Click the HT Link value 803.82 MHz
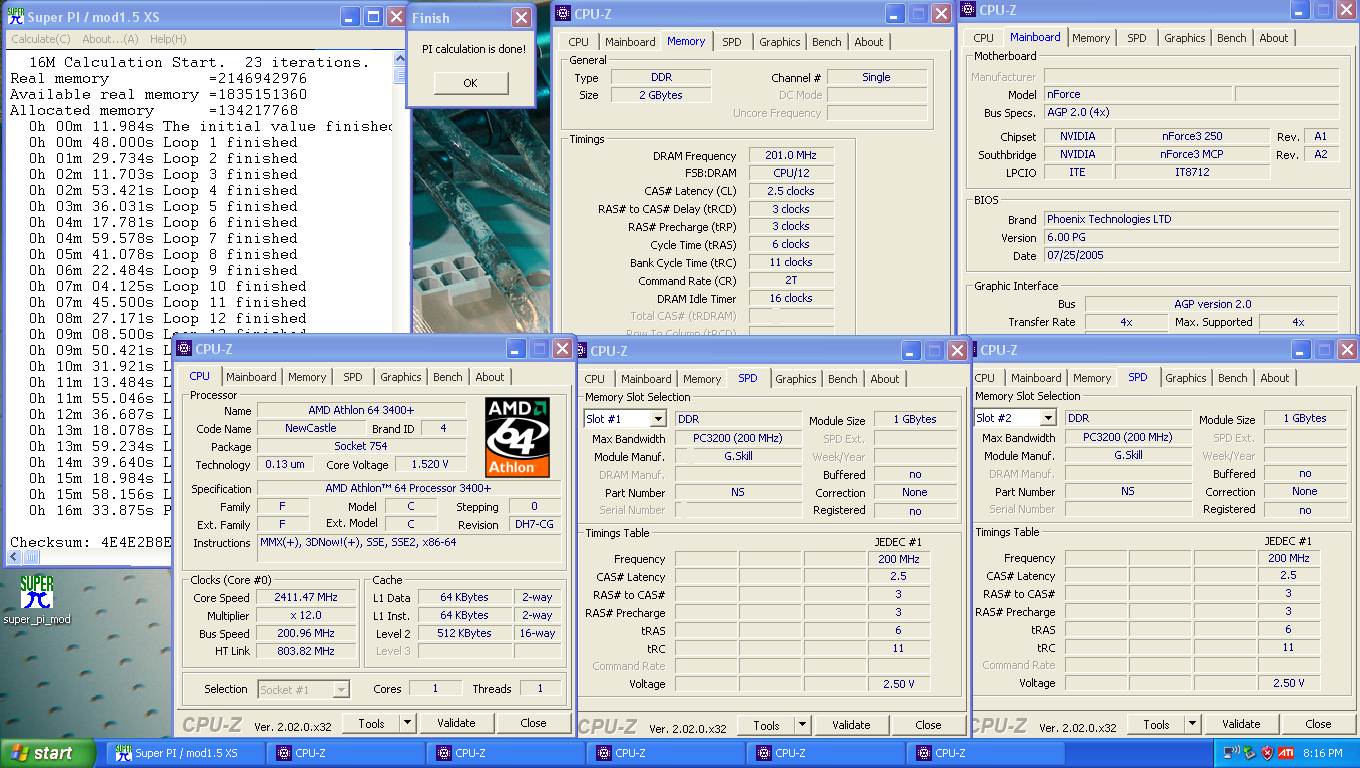Viewport: 1360px width, 768px height. point(307,652)
